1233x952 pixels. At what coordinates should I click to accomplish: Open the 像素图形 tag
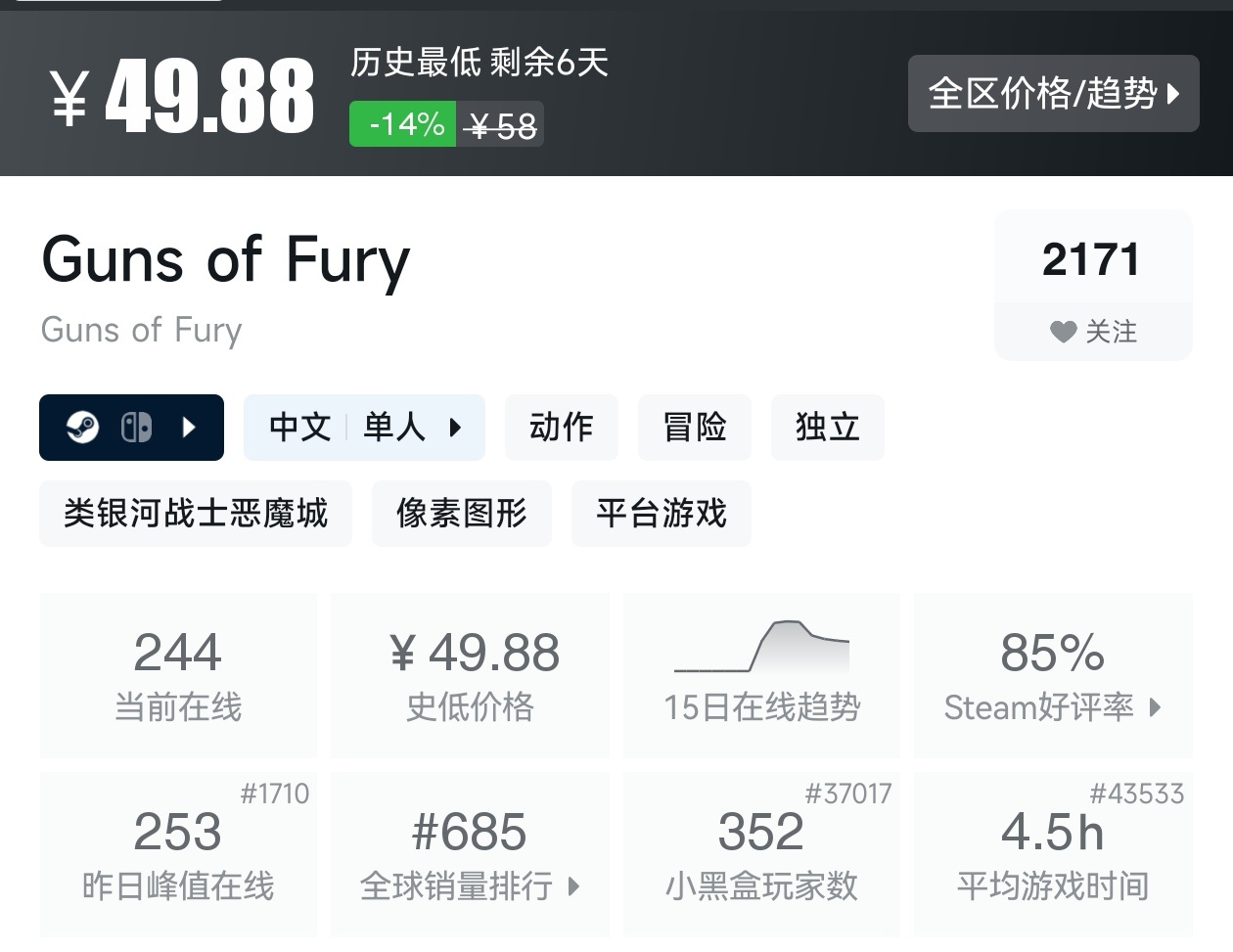[462, 514]
